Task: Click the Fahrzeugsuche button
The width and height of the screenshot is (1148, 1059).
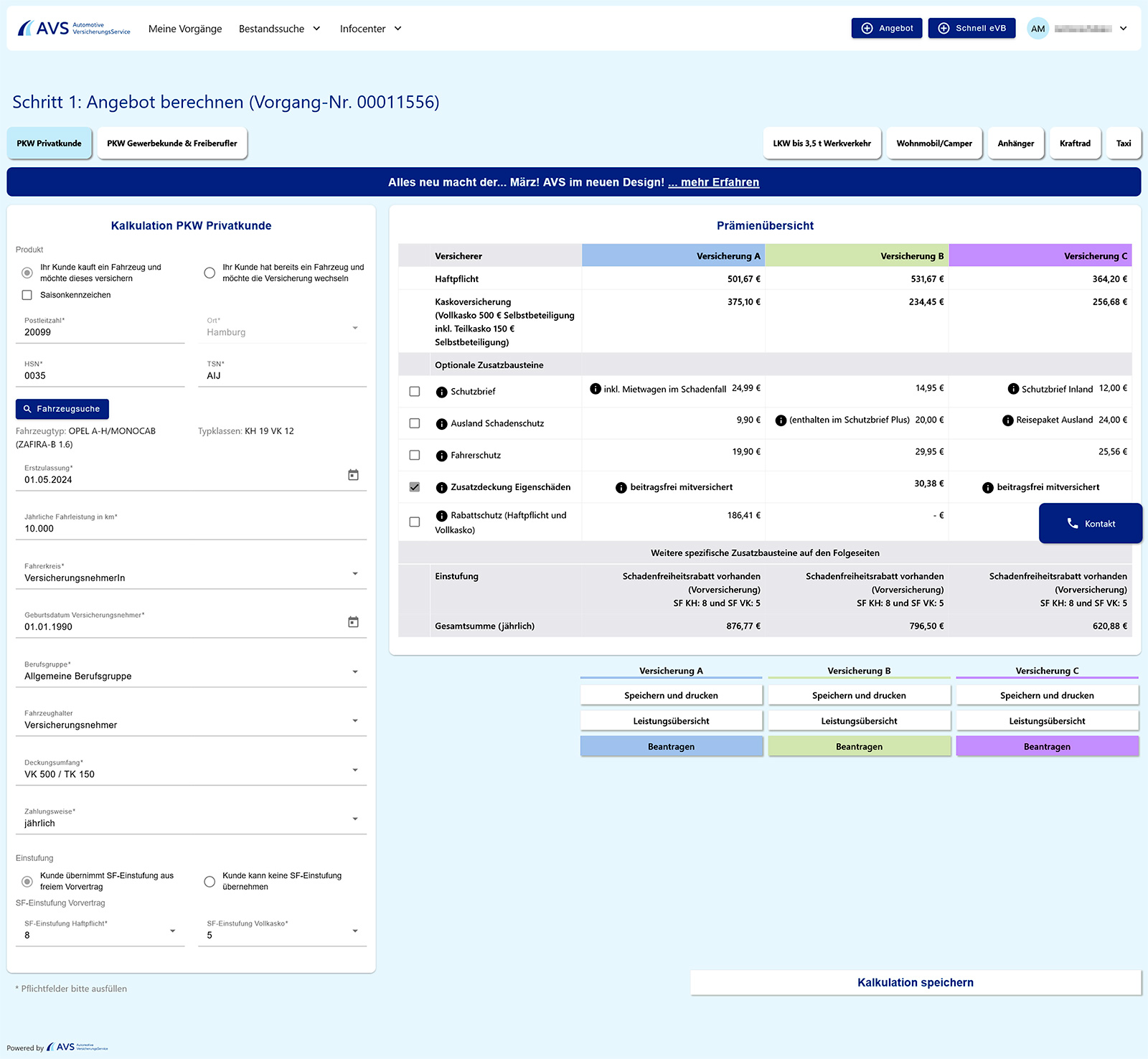Action: 62,409
